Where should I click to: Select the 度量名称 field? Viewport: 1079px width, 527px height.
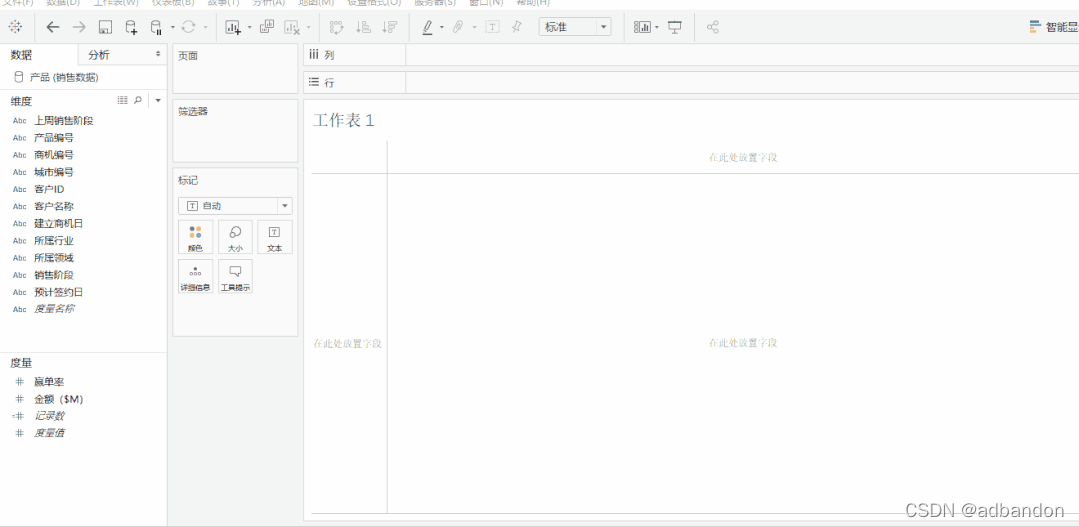[x=54, y=310]
